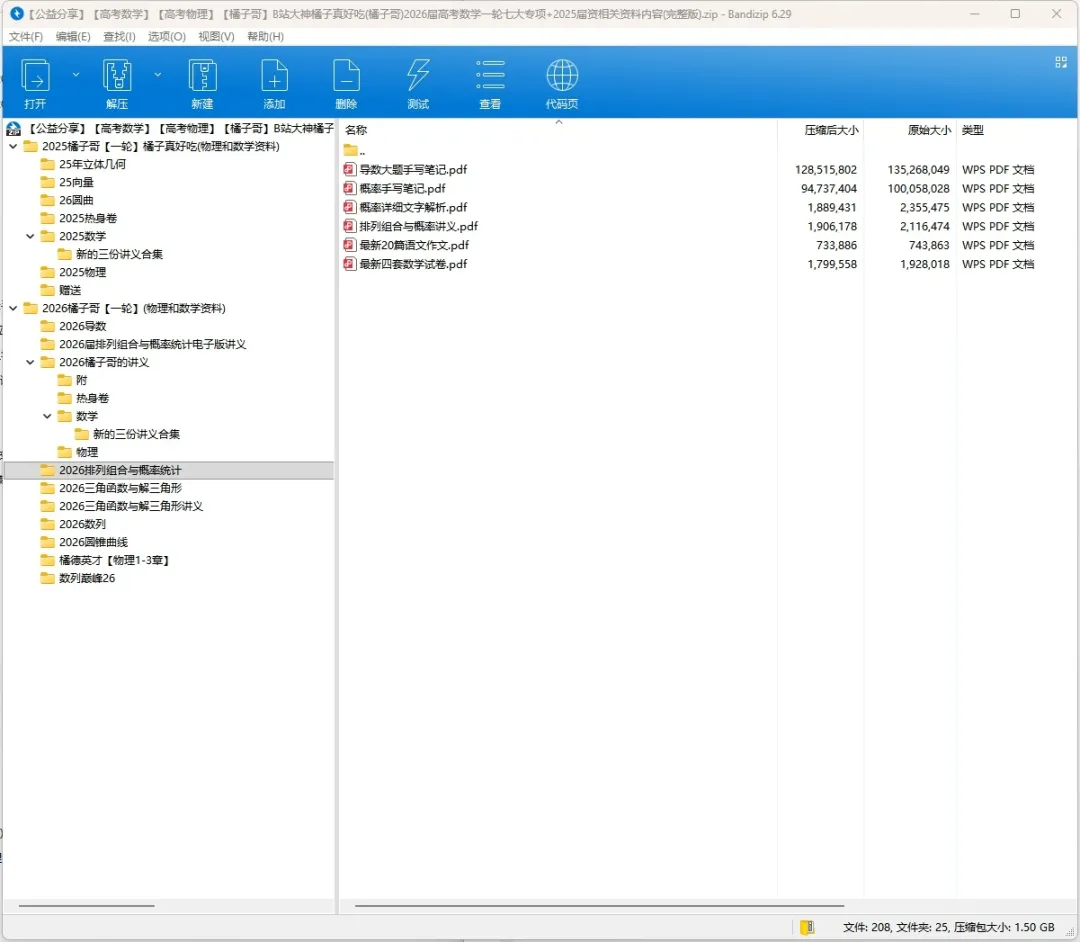
Task: Click PDF icon of 导数大题手写笔记.pdf
Action: pos(350,169)
